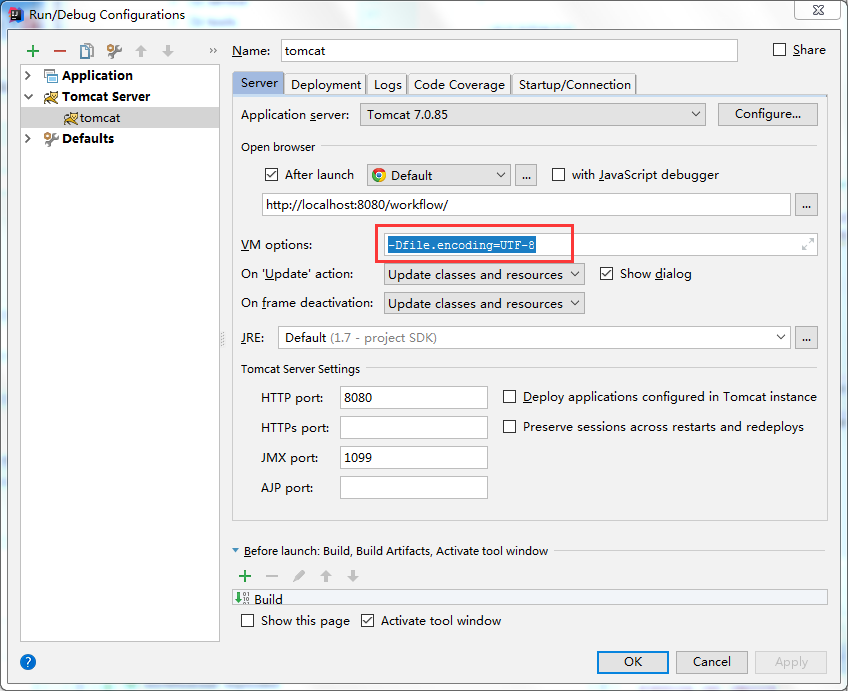
Task: Click the HTTPs port field
Action: [x=414, y=427]
